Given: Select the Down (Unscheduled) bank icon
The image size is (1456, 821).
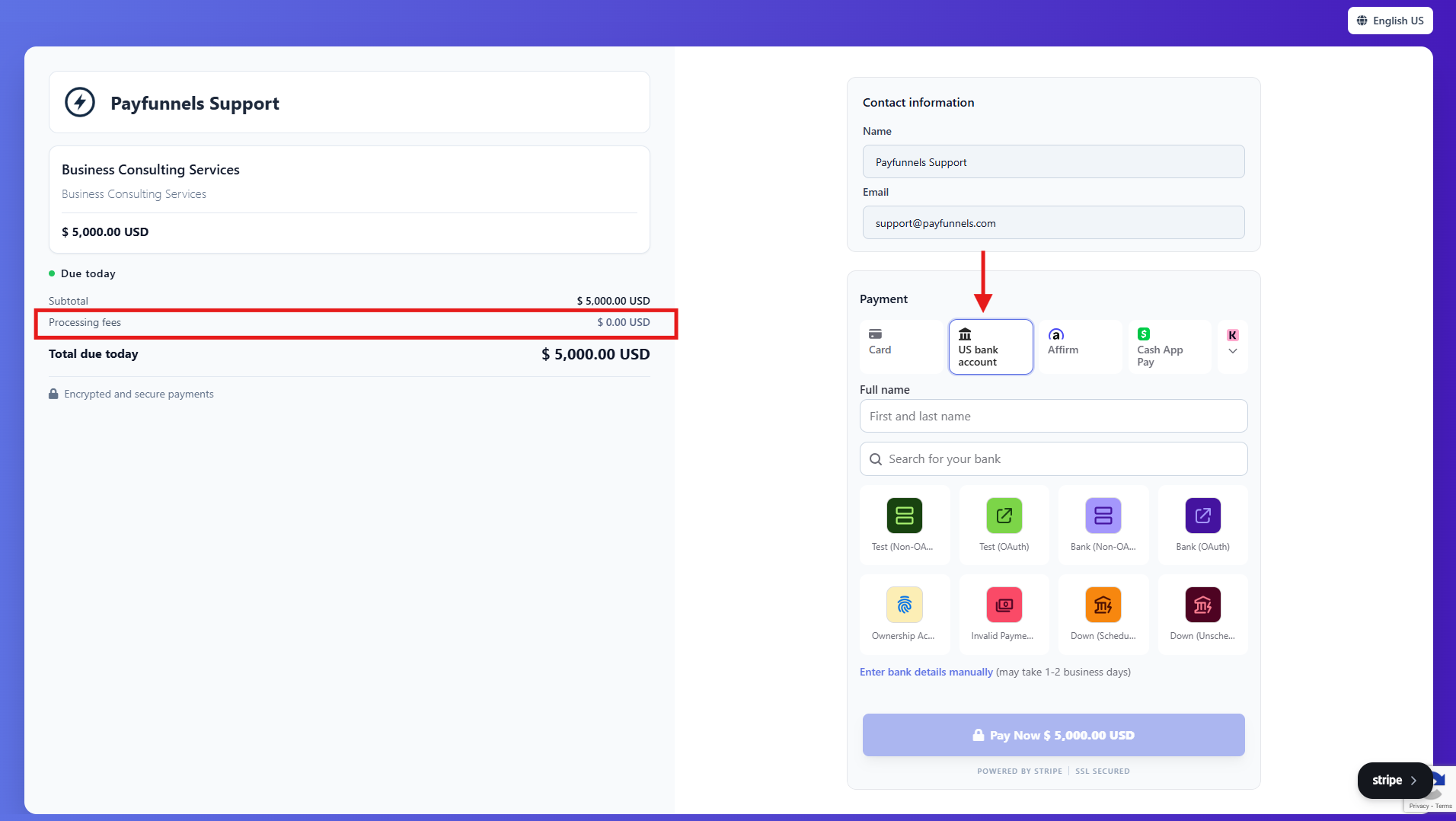Looking at the screenshot, I should (x=1202, y=605).
